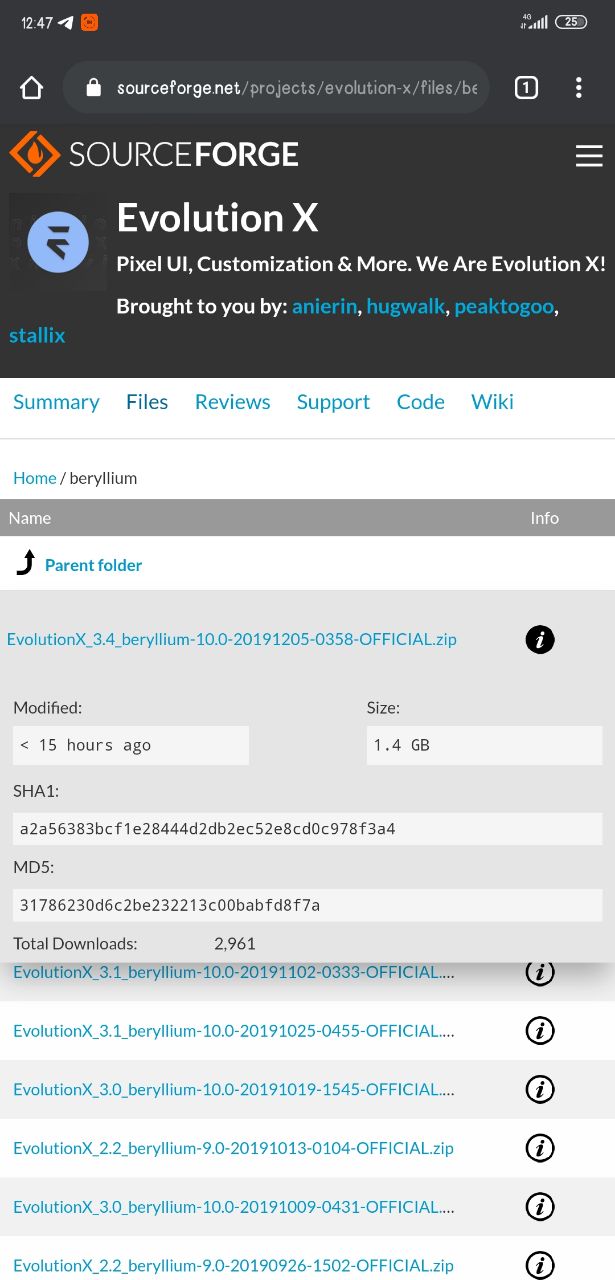Tap the sourceforge.net address bar

click(x=276, y=88)
